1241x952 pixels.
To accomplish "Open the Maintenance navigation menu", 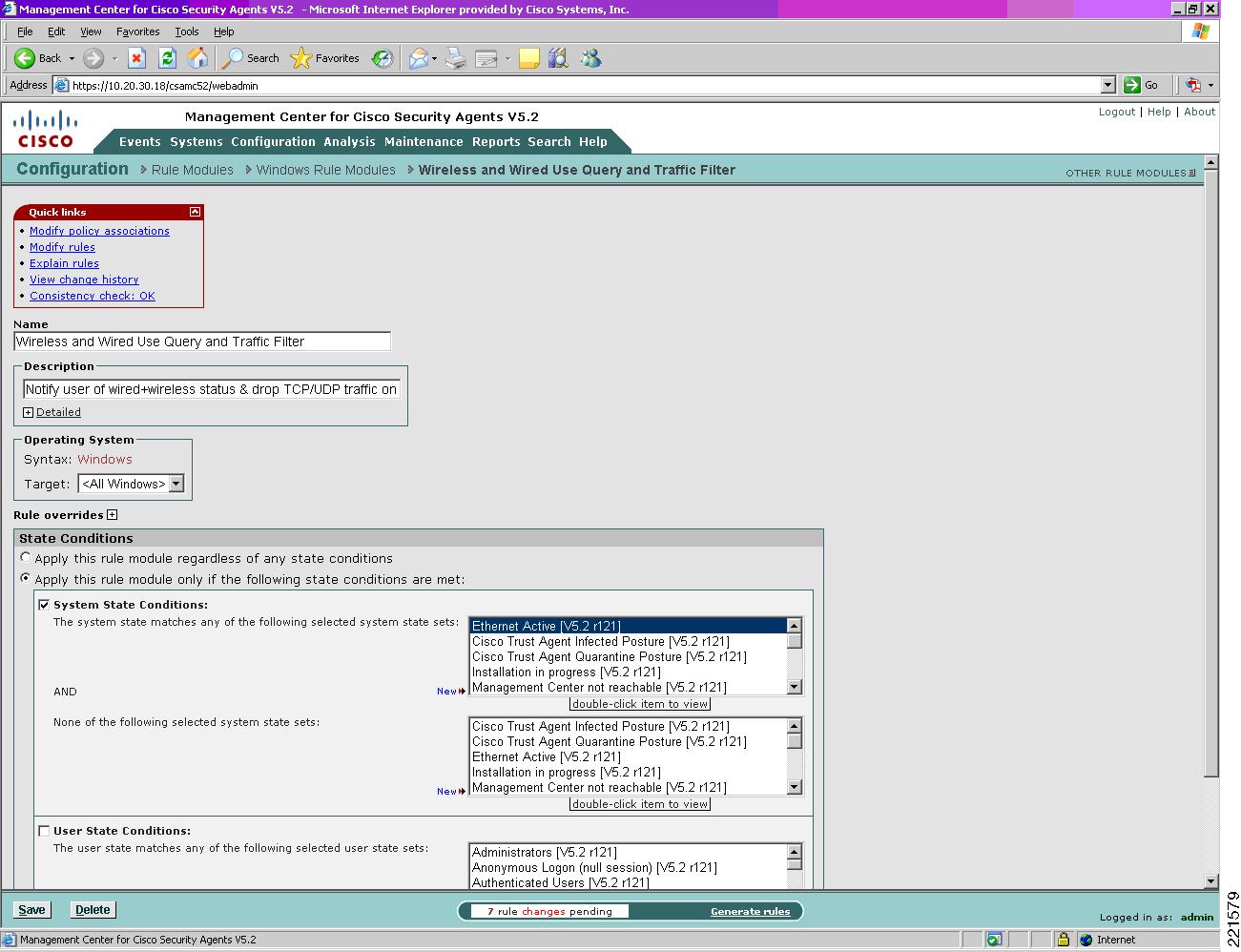I will [424, 141].
